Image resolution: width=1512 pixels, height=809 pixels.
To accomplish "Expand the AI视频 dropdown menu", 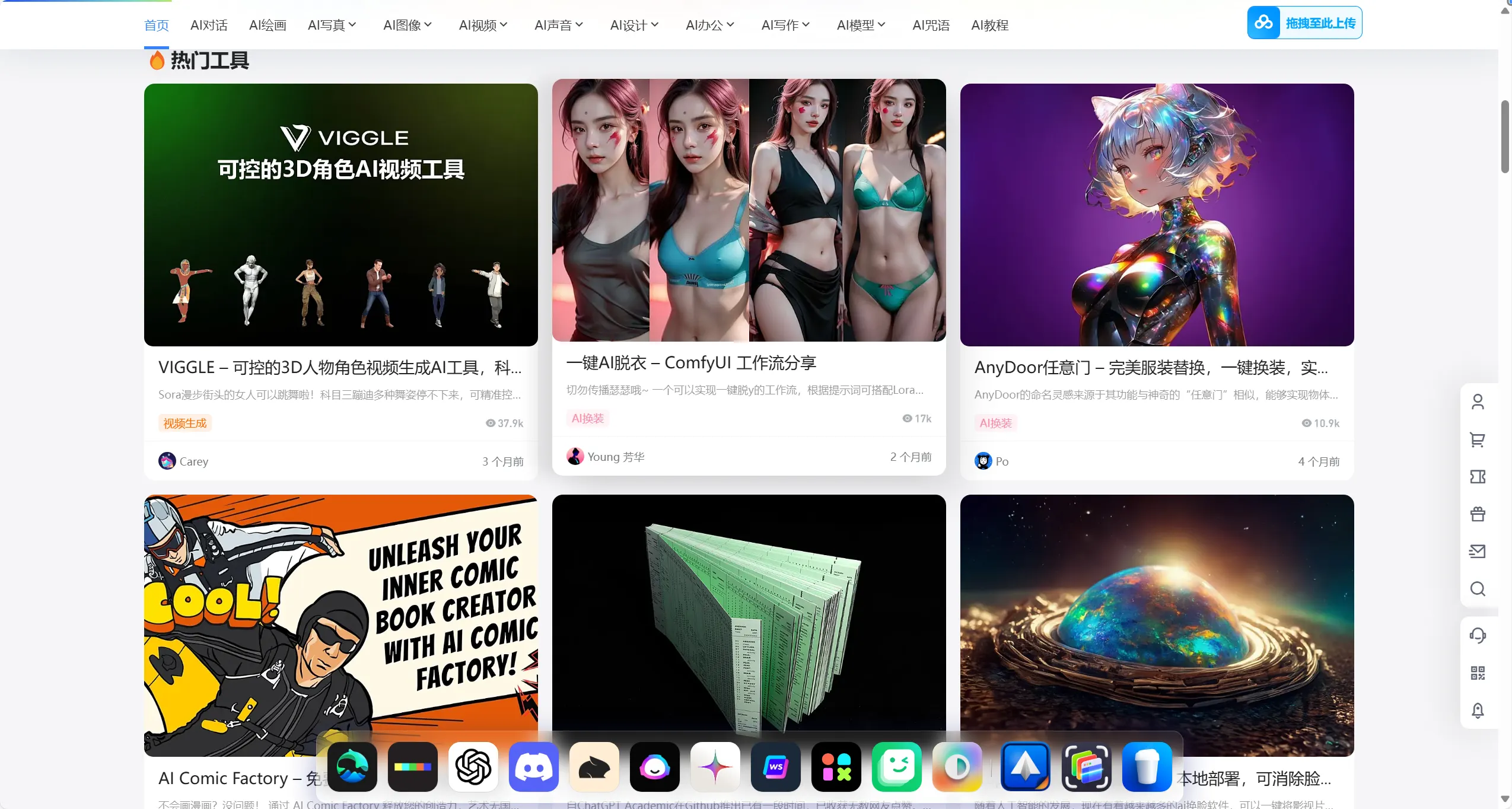I will pyautogui.click(x=483, y=25).
